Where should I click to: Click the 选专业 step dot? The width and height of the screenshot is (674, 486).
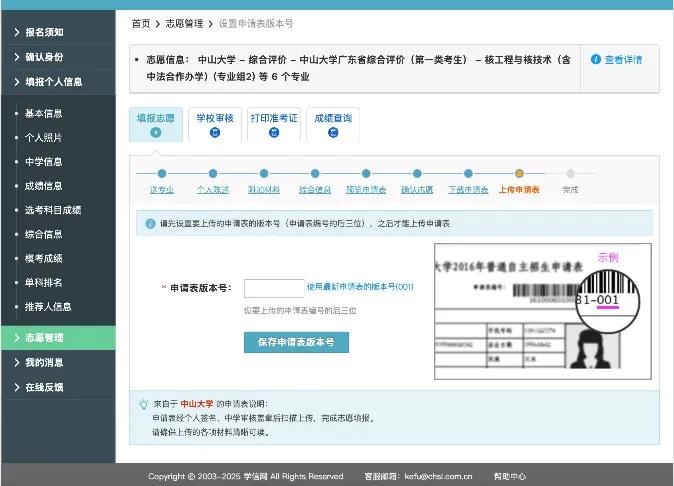162,174
